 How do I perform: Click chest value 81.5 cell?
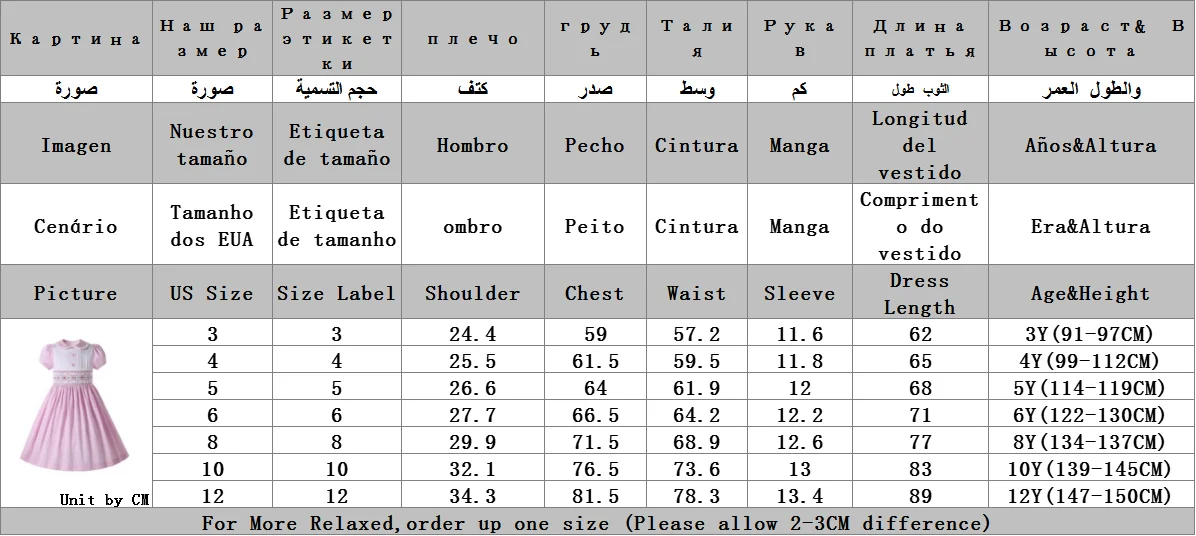coord(595,496)
